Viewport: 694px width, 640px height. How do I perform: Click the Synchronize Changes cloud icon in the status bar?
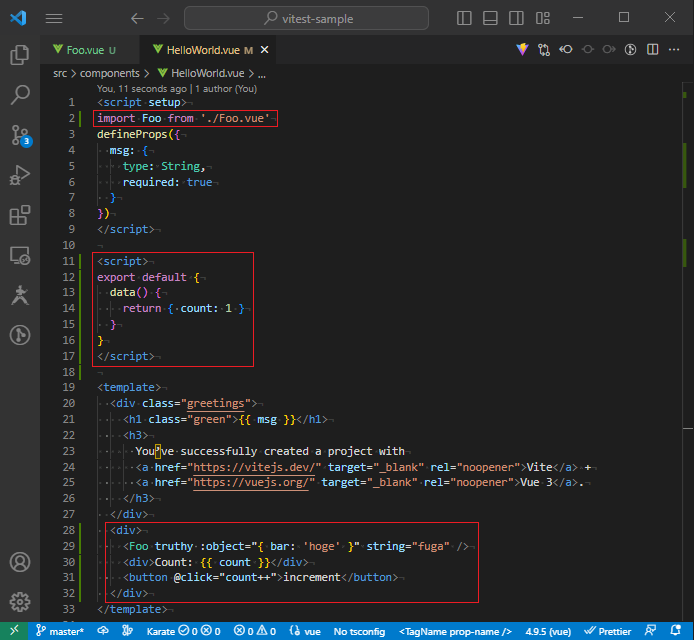(103, 631)
